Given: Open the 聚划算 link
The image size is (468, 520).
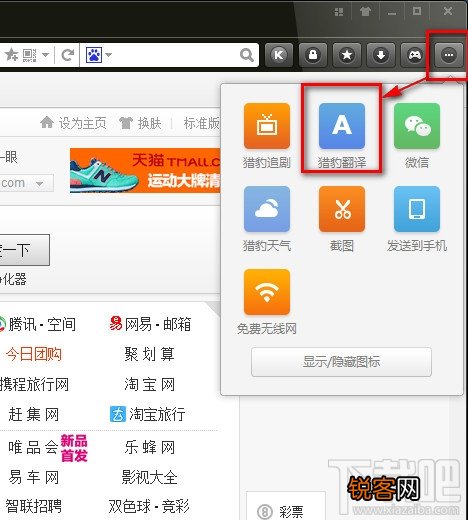Looking at the screenshot, I should pos(149,354).
